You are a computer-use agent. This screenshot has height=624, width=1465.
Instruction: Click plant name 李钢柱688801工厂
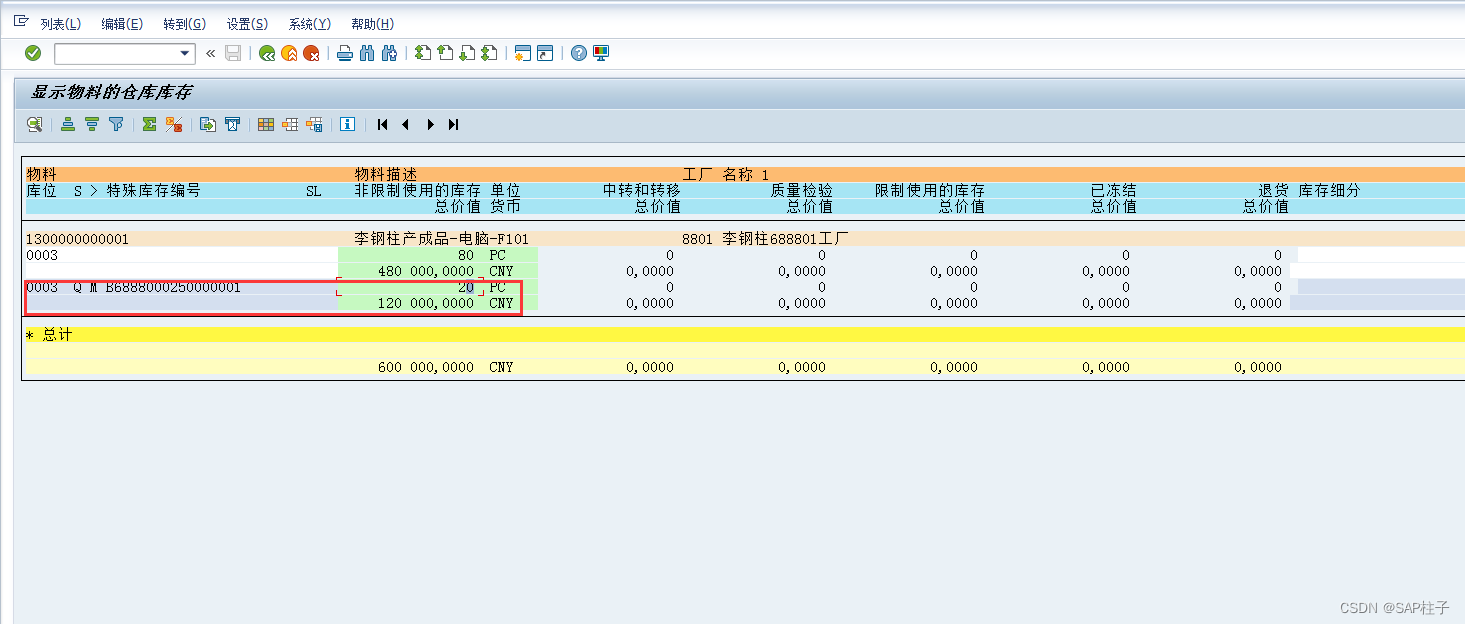tap(786, 239)
